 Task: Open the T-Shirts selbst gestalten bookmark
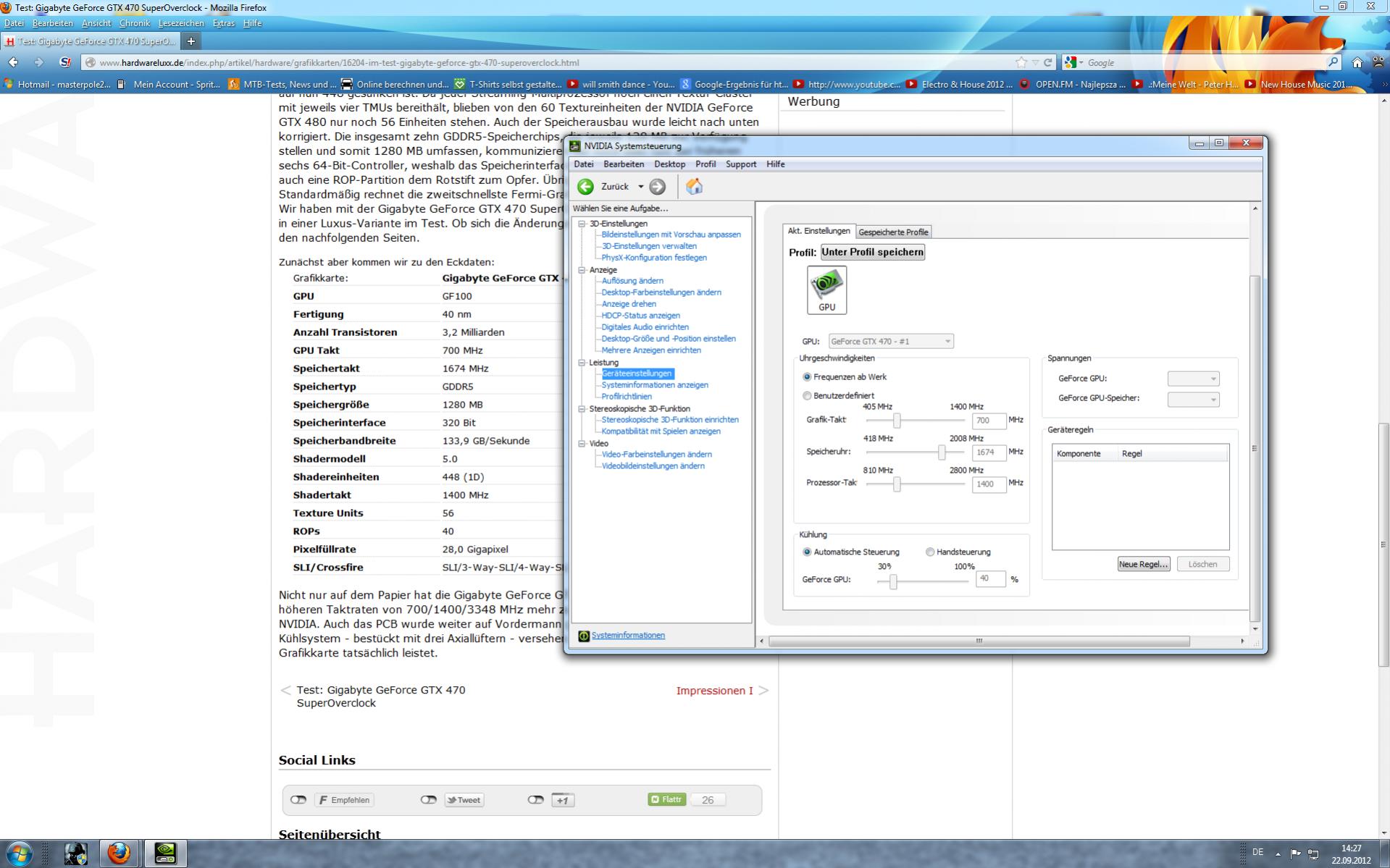pos(508,84)
